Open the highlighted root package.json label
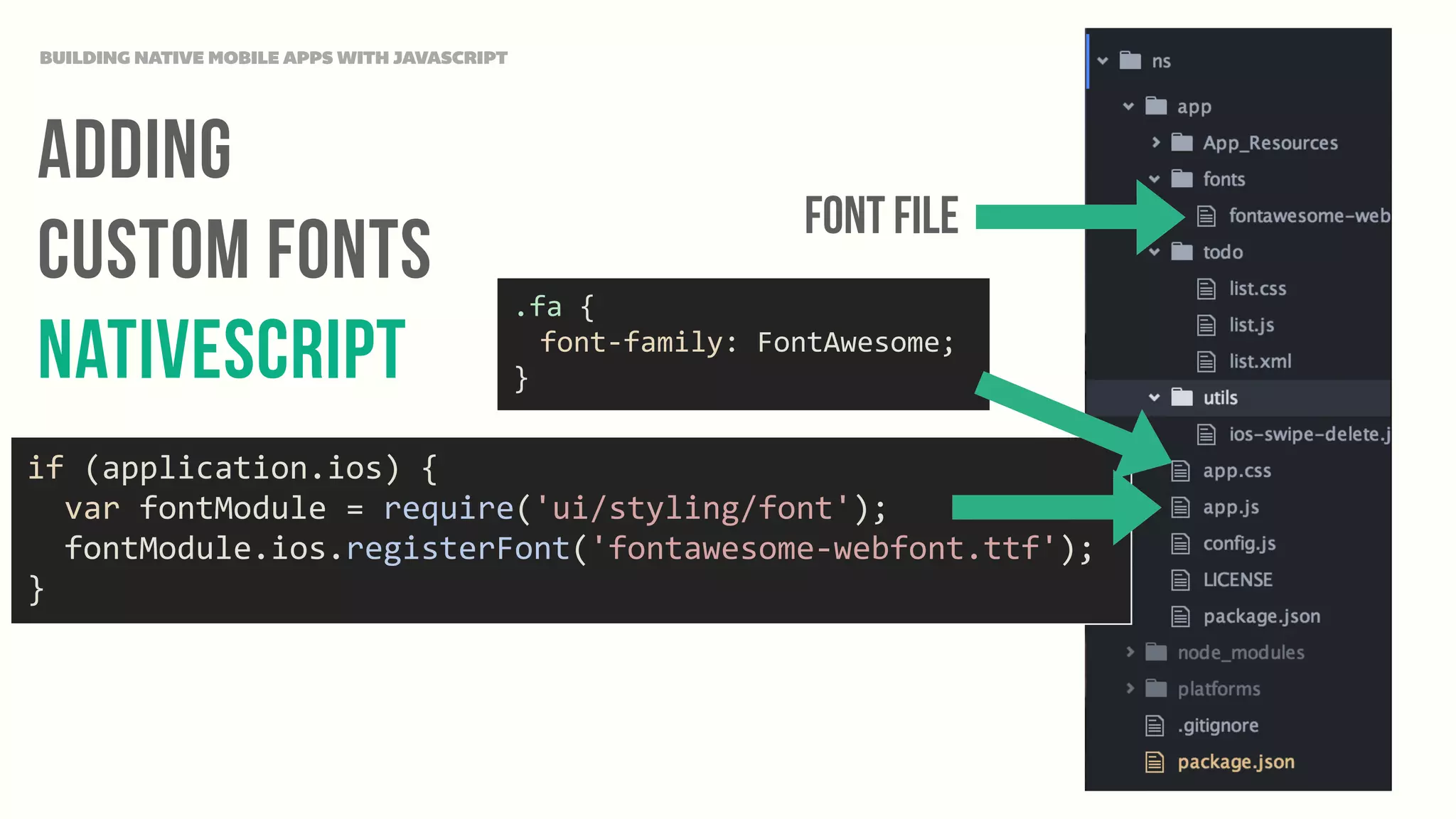Image resolution: width=1456 pixels, height=819 pixels. coord(1236,762)
